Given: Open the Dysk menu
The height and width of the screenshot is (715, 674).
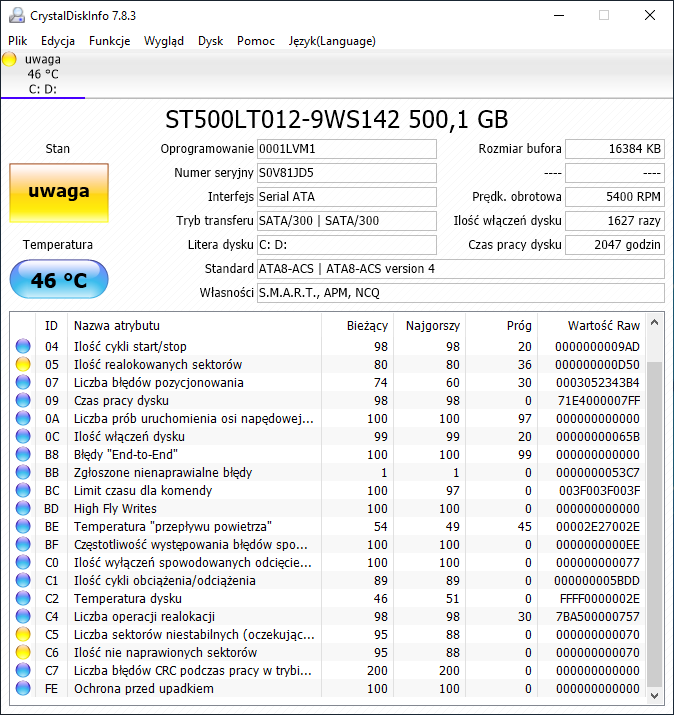Looking at the screenshot, I should [210, 41].
